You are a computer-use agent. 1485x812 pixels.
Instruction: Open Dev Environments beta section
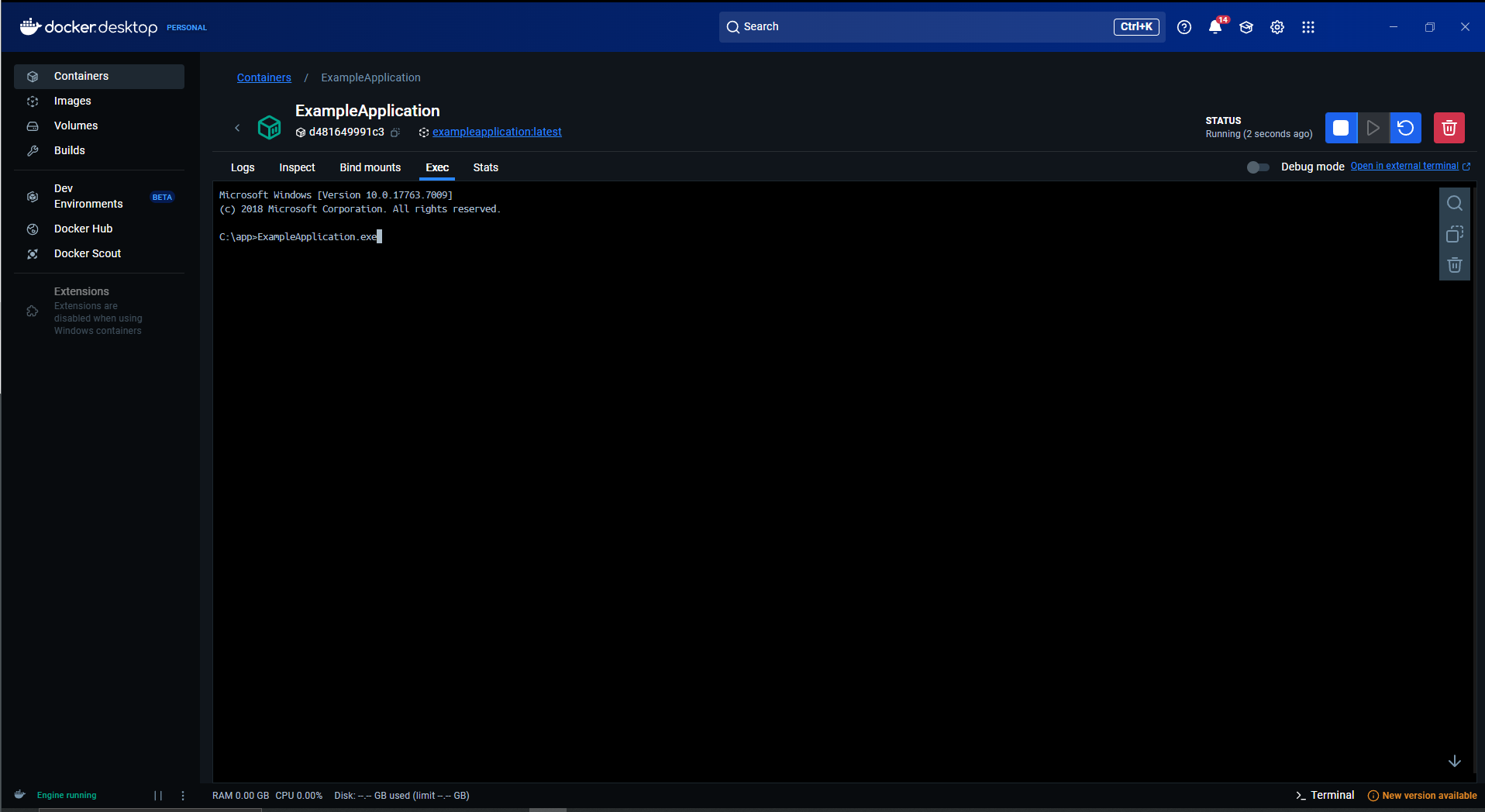pyautogui.click(x=99, y=196)
